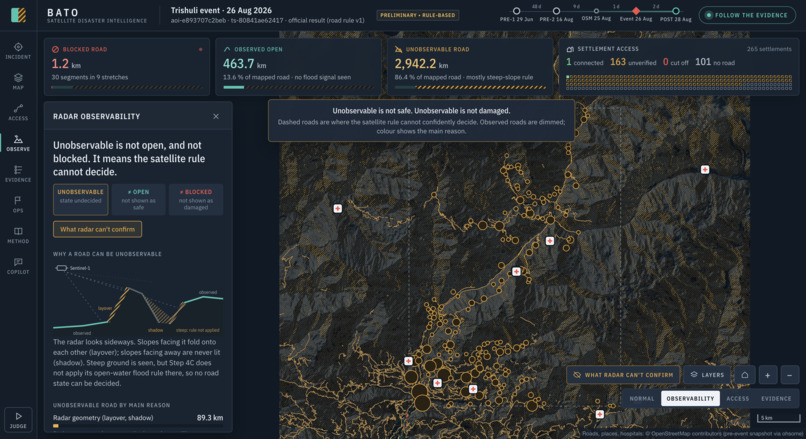The image size is (806, 439).
Task: Click the Judge play button
Action: (x=18, y=419)
